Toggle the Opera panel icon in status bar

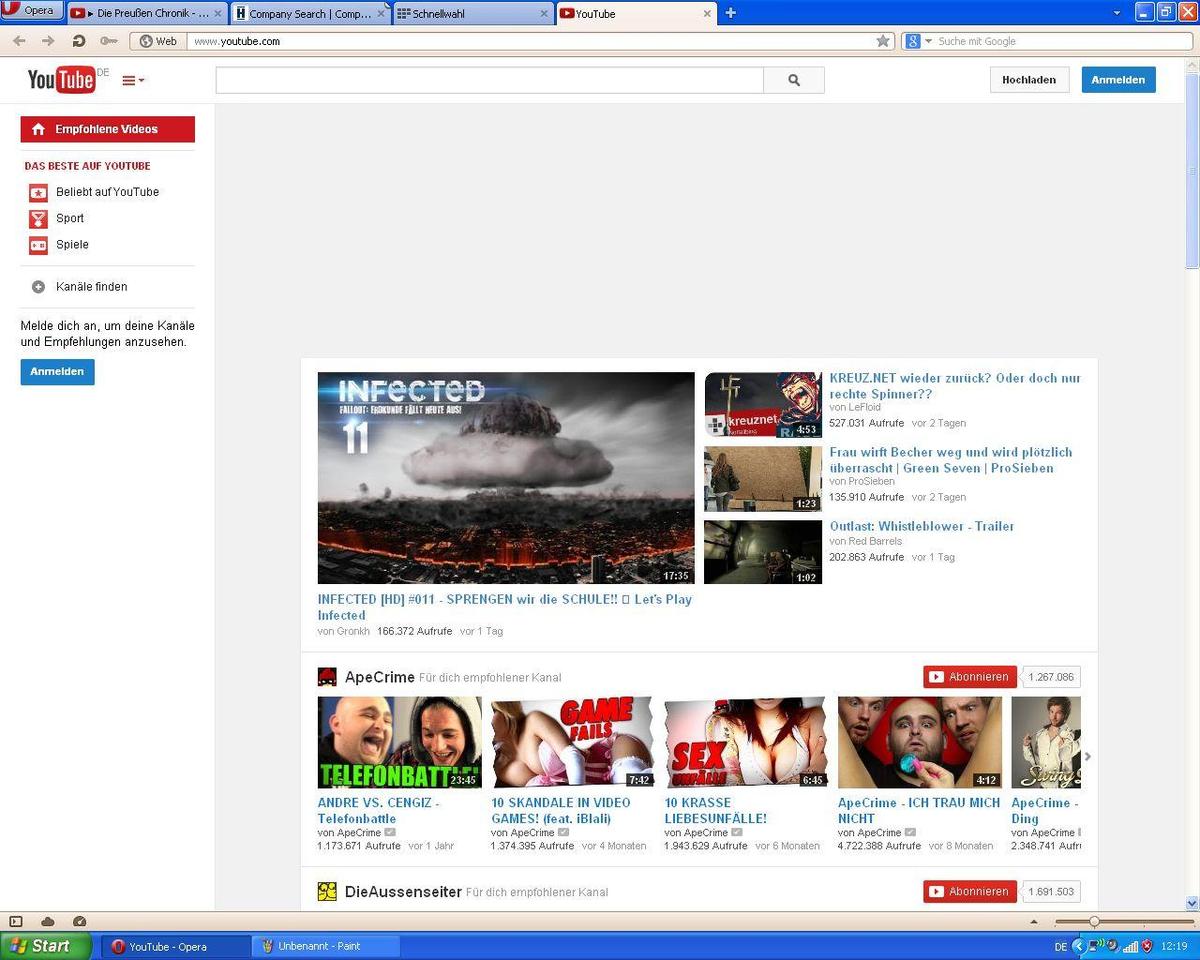(x=15, y=921)
